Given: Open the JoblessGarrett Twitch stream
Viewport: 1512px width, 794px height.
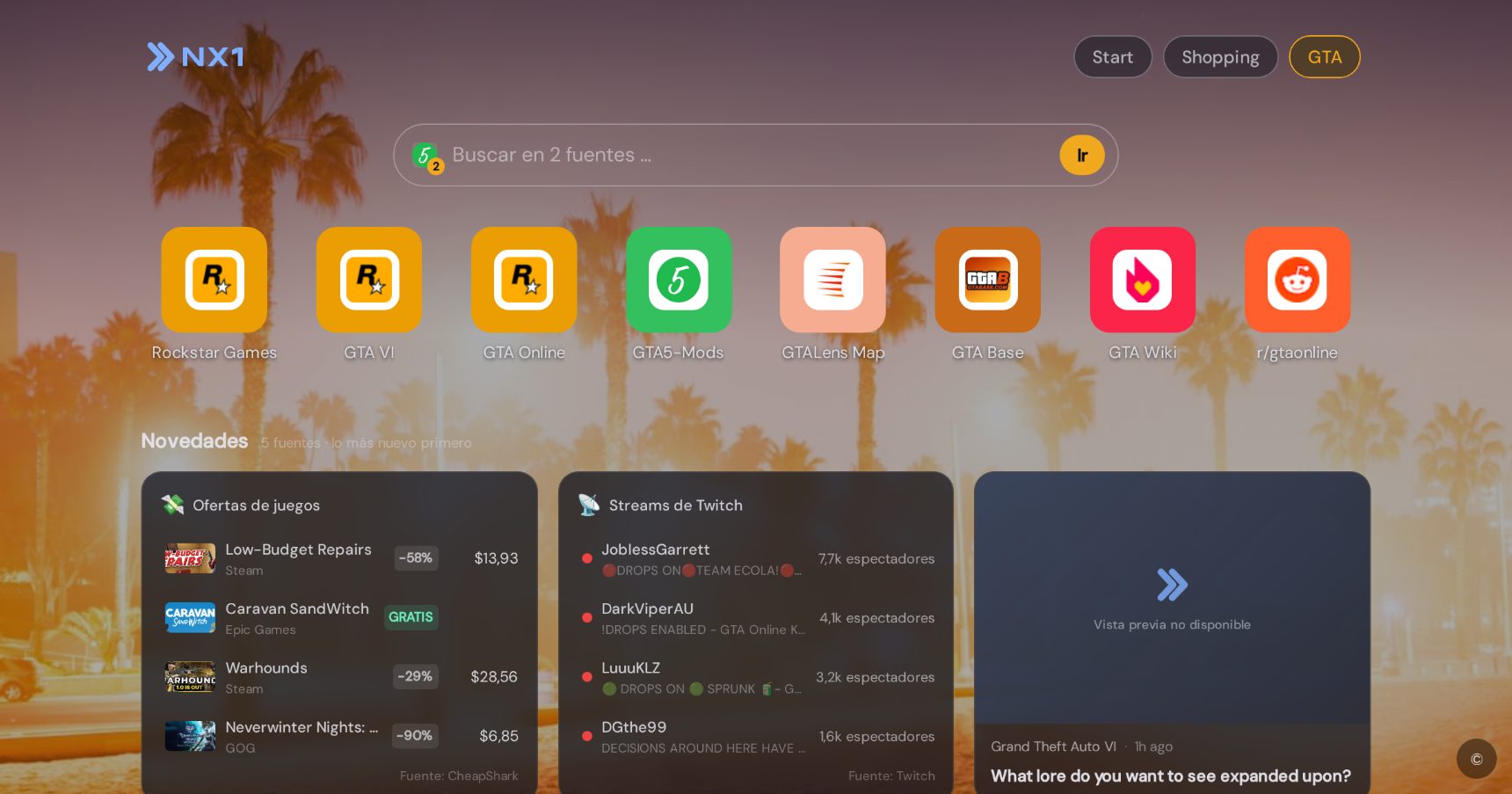Looking at the screenshot, I should pos(756,558).
